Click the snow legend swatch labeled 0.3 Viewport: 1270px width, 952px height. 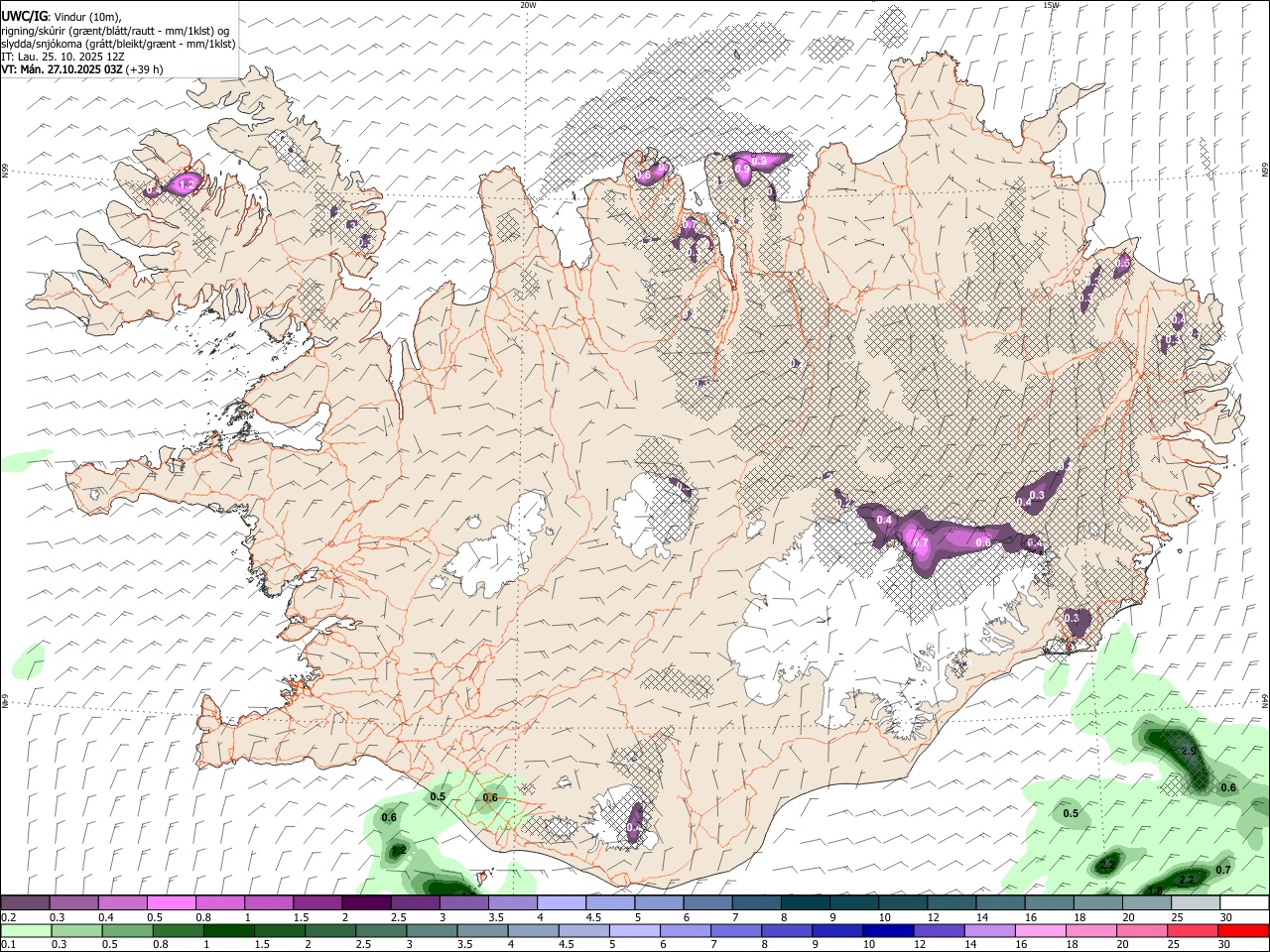(x=74, y=902)
